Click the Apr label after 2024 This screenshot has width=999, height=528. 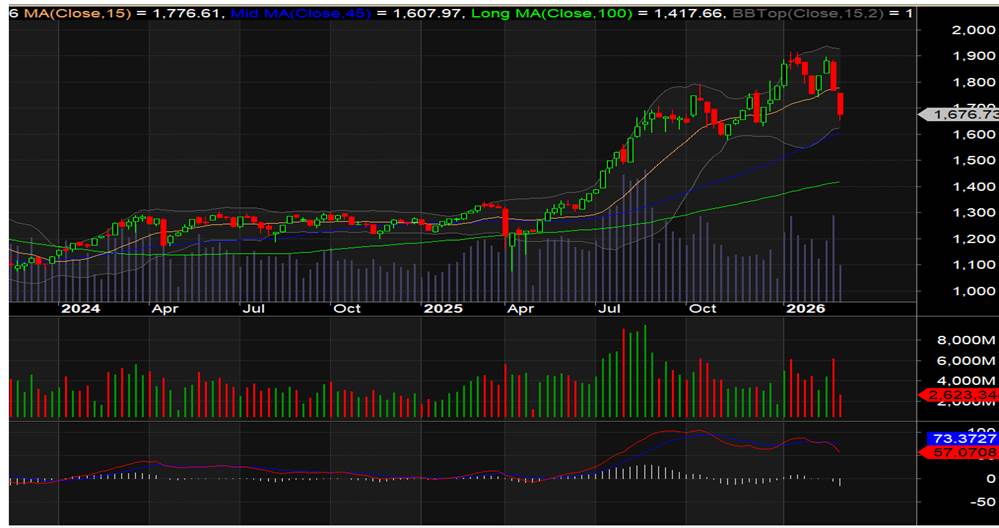click(165, 309)
